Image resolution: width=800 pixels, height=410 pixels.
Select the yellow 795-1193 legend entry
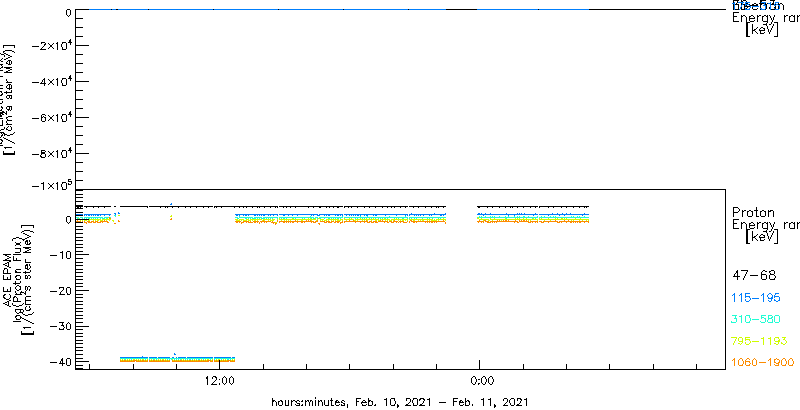[x=760, y=341]
